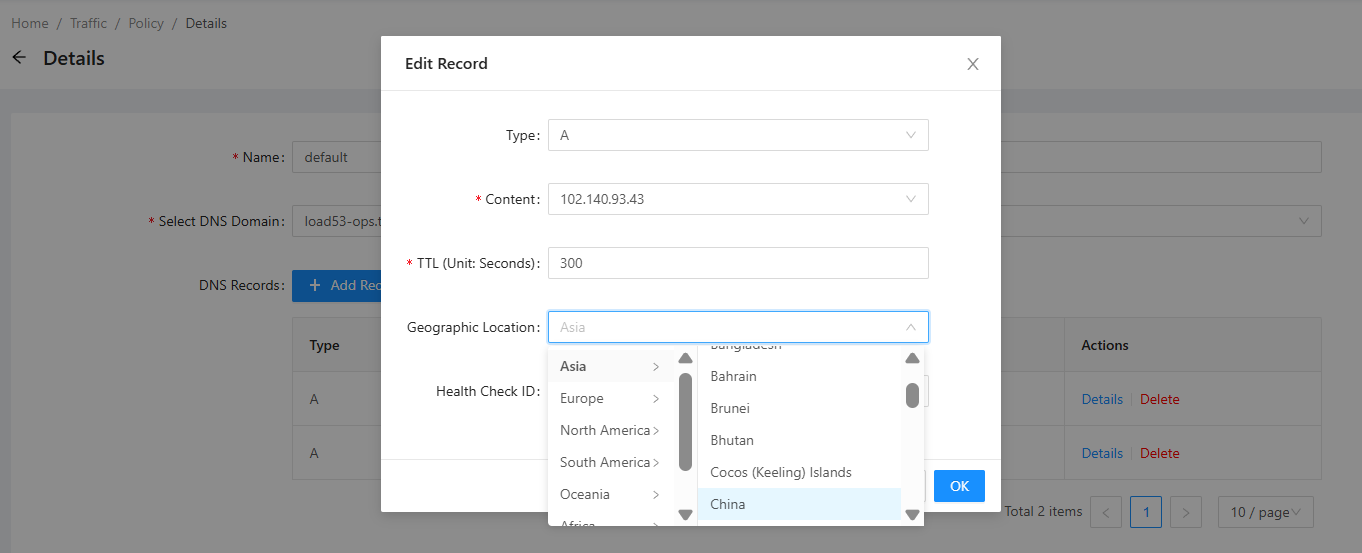The width and height of the screenshot is (1362, 553).
Task: Open the South America submenu
Action: coord(608,462)
